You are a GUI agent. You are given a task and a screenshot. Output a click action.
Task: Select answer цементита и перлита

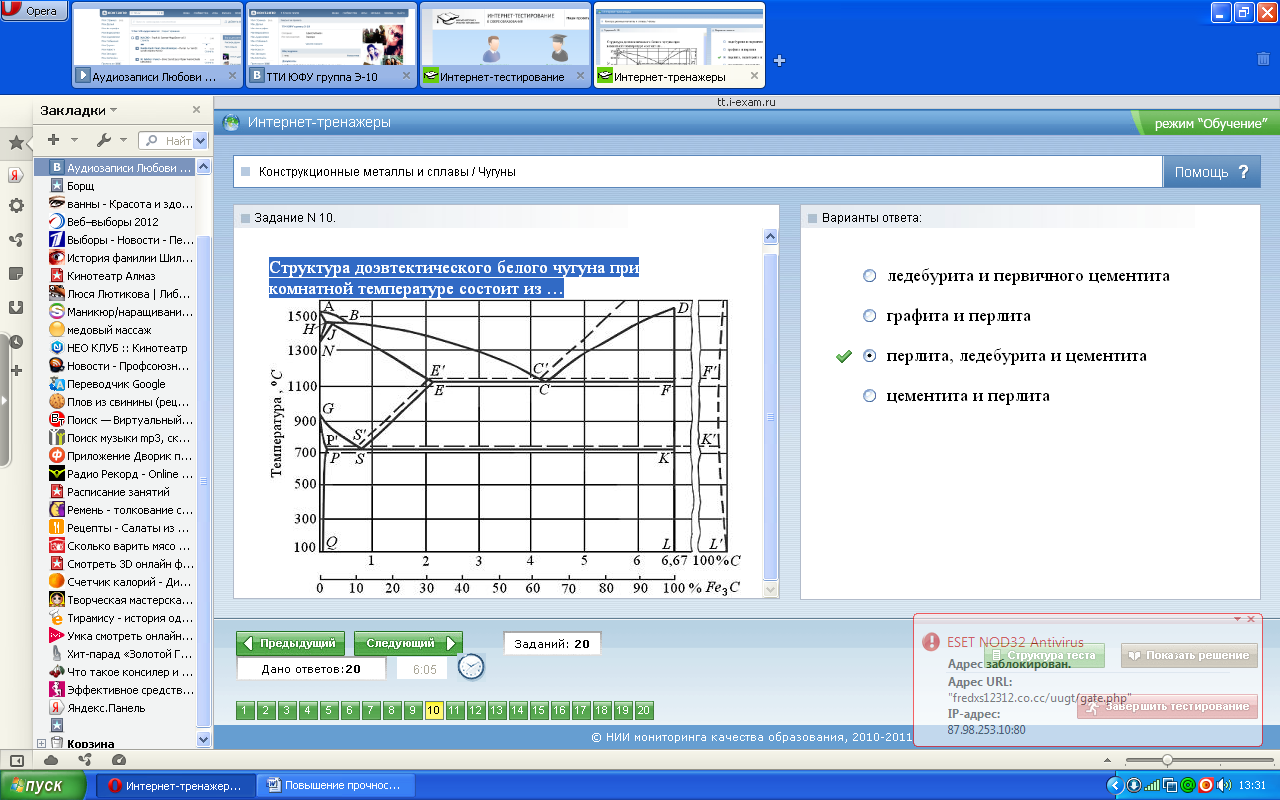click(870, 396)
